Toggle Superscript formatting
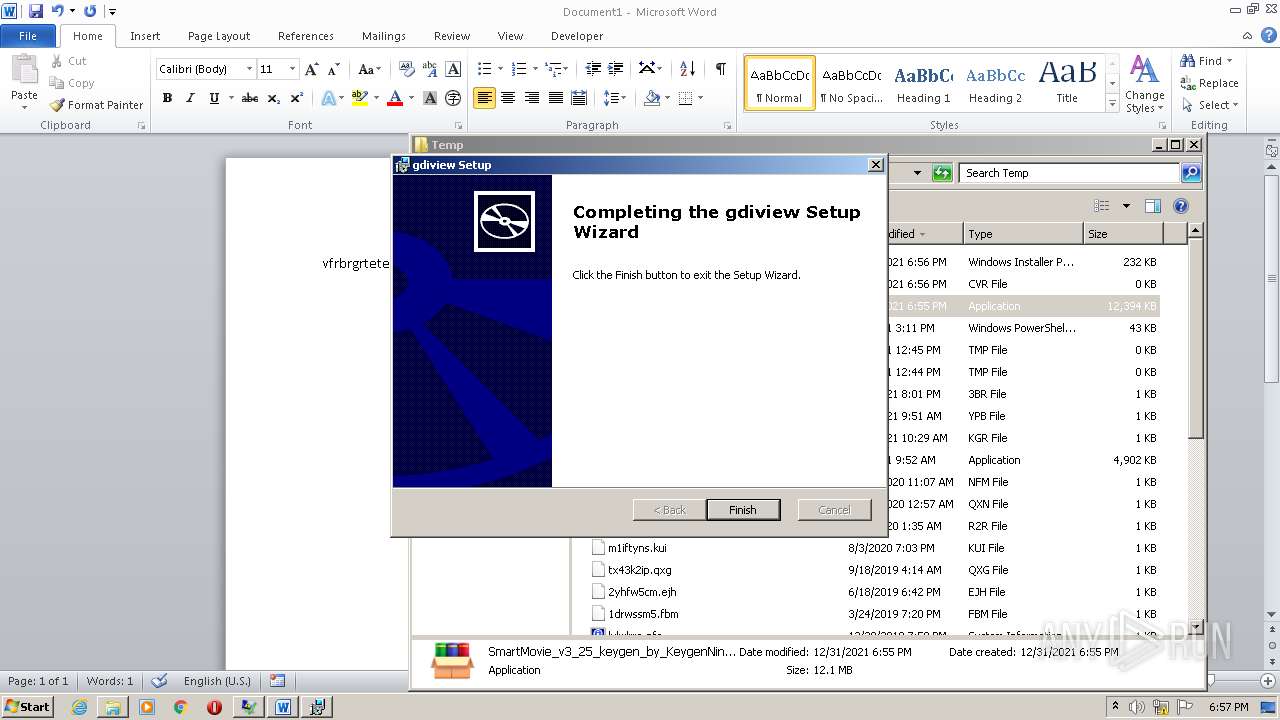The image size is (1280, 720). pos(297,98)
